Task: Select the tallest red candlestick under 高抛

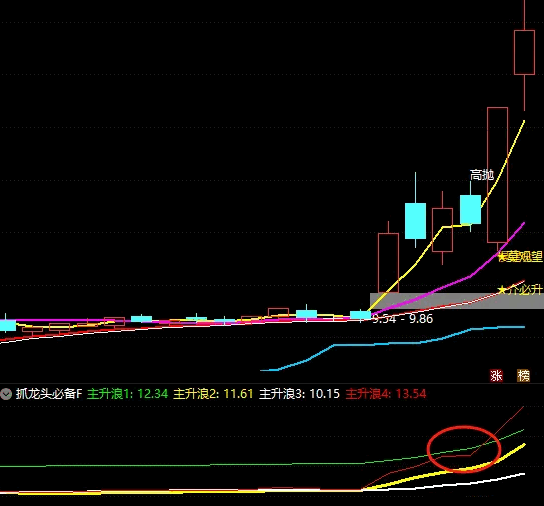Action: pos(498,175)
